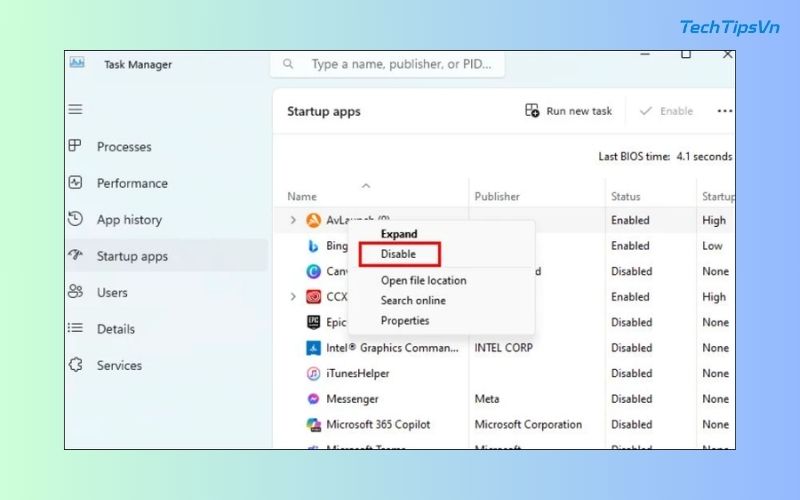Click Disabled status in Messenger row
This screenshot has height=500, width=800.
(x=632, y=399)
